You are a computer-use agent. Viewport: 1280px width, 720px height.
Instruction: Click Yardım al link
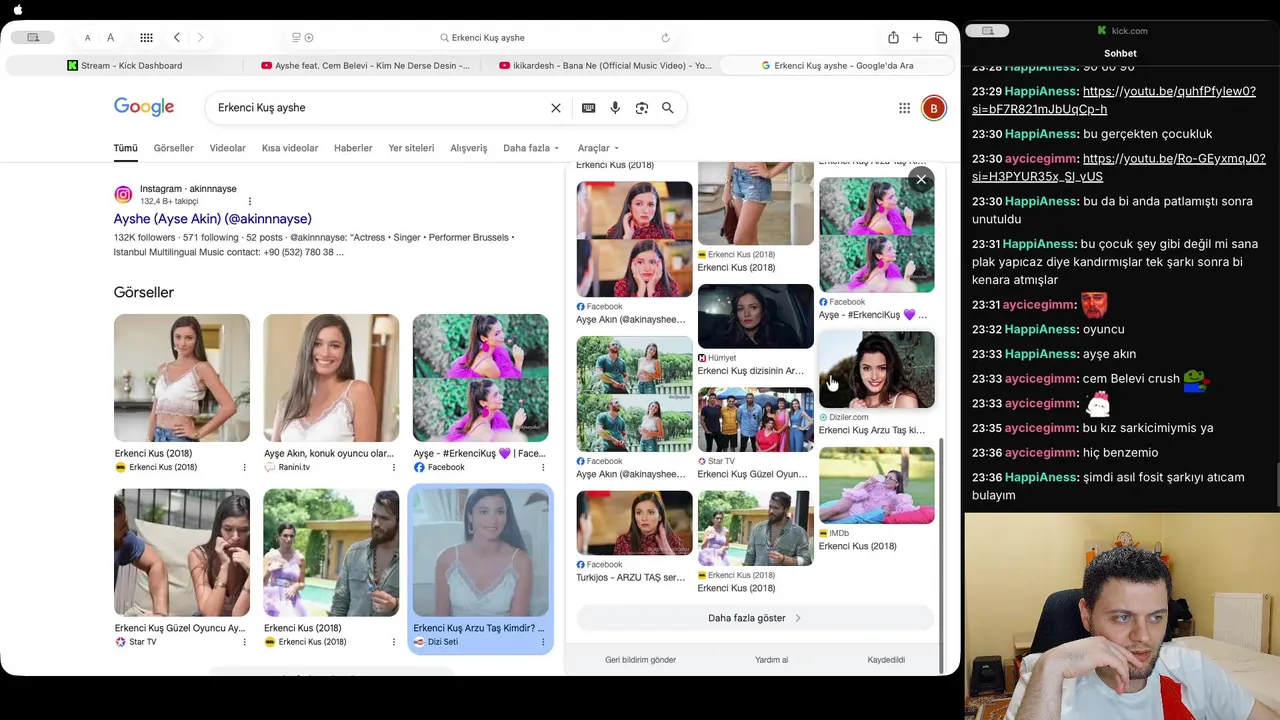771,660
